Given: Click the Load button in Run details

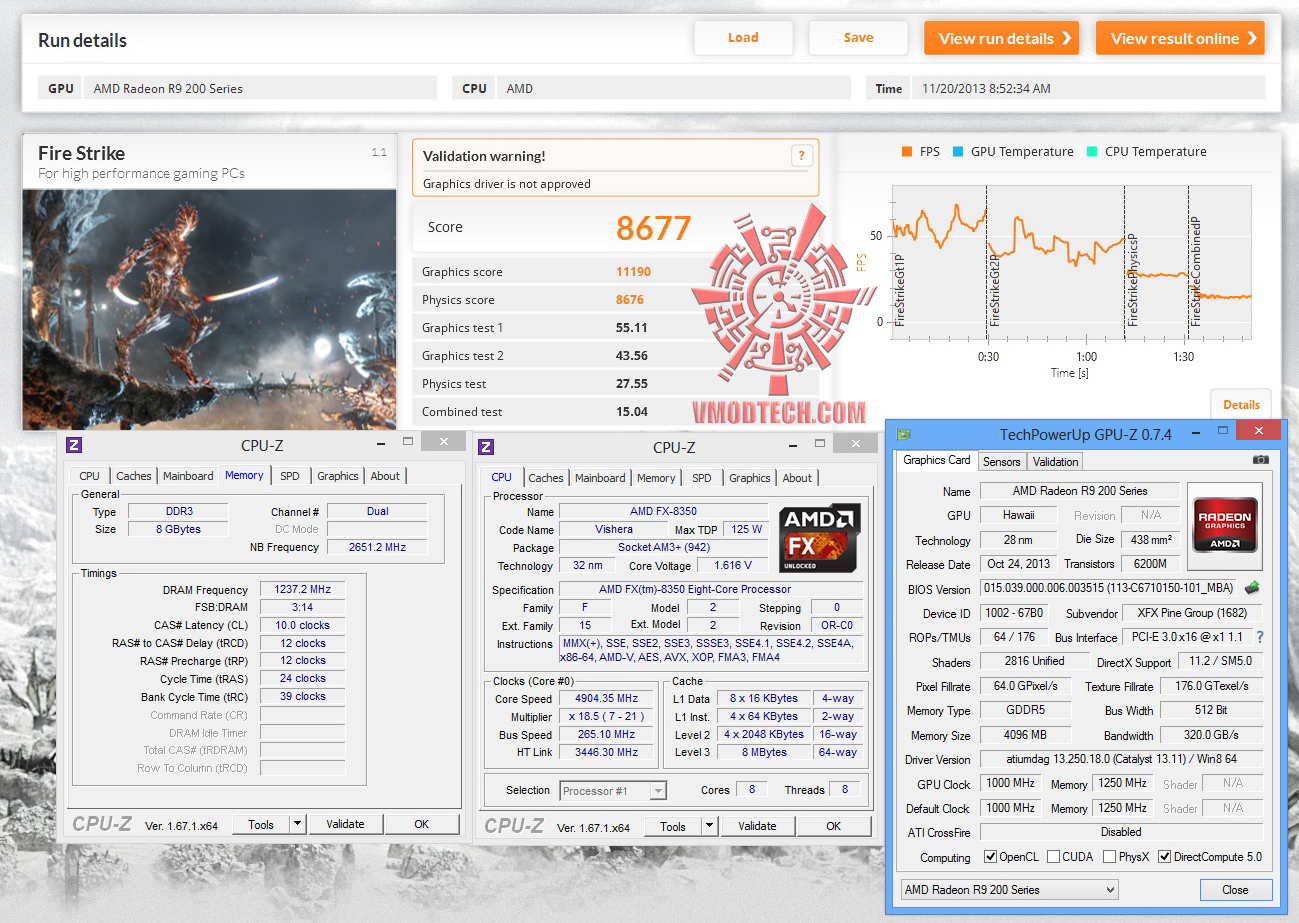Looking at the screenshot, I should [x=743, y=38].
